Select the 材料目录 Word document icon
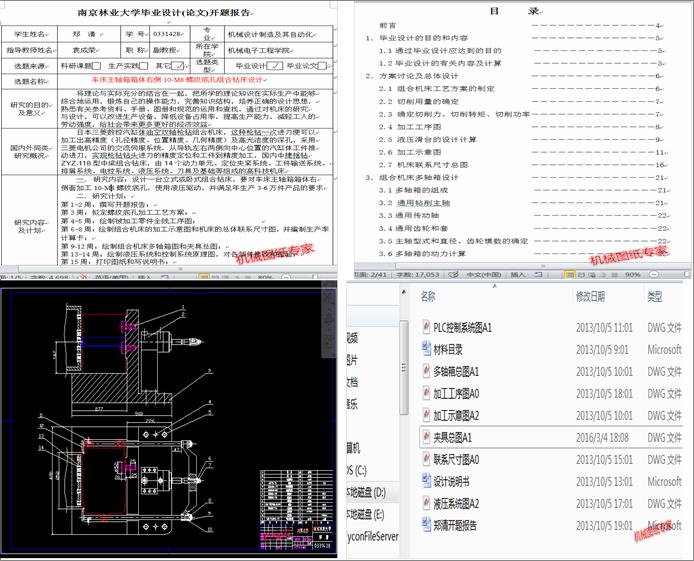The image size is (694, 561). coord(426,349)
